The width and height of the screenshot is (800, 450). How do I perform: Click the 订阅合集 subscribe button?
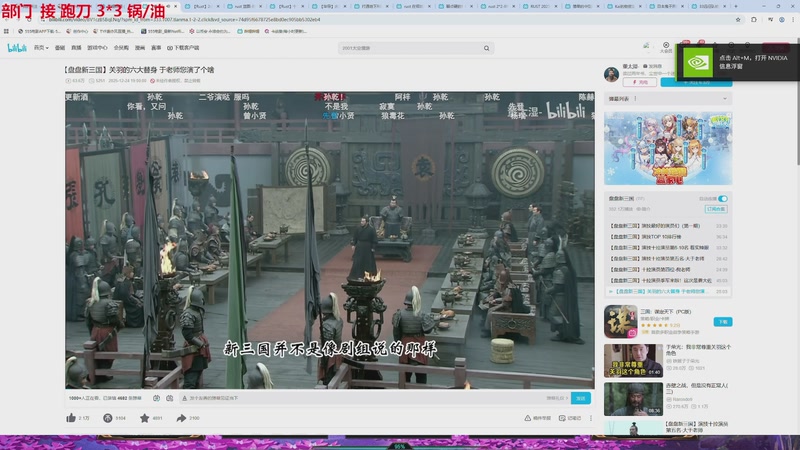tap(716, 209)
